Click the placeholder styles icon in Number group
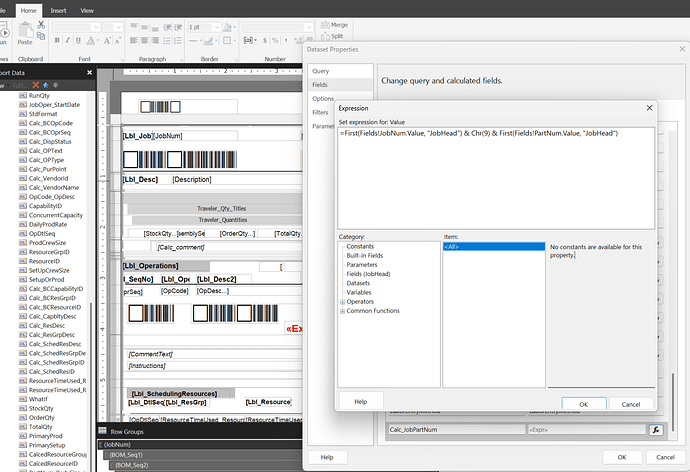This screenshot has height=472, width=690. pos(249,40)
